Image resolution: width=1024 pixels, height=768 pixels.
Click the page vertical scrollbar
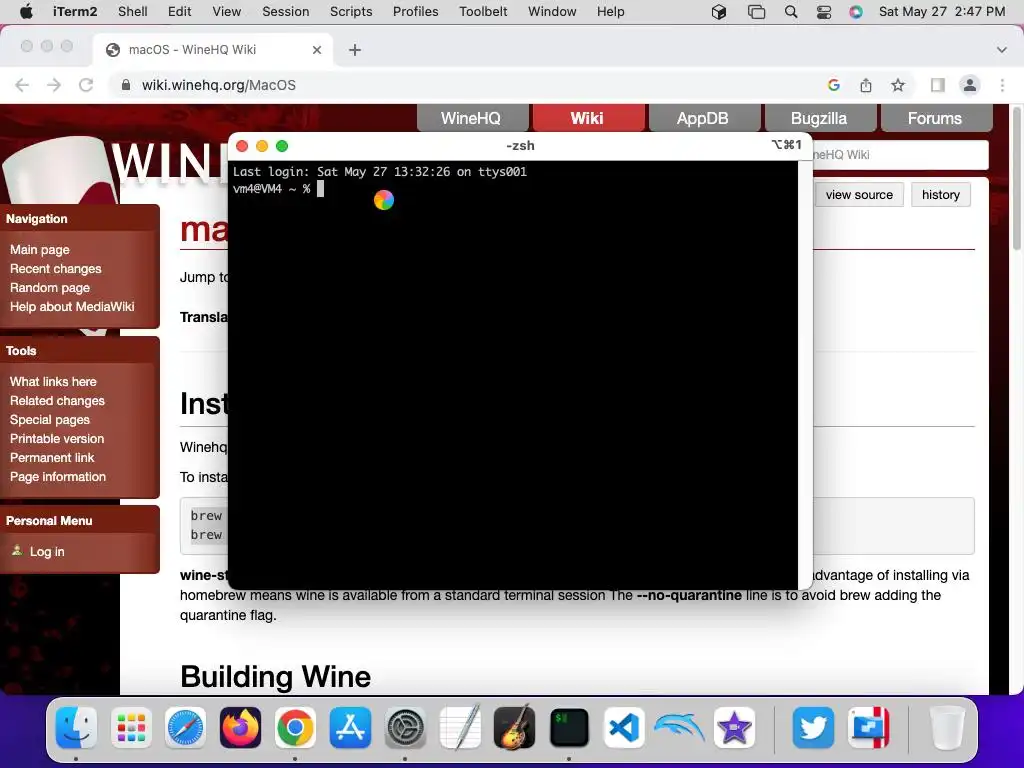tap(1016, 180)
